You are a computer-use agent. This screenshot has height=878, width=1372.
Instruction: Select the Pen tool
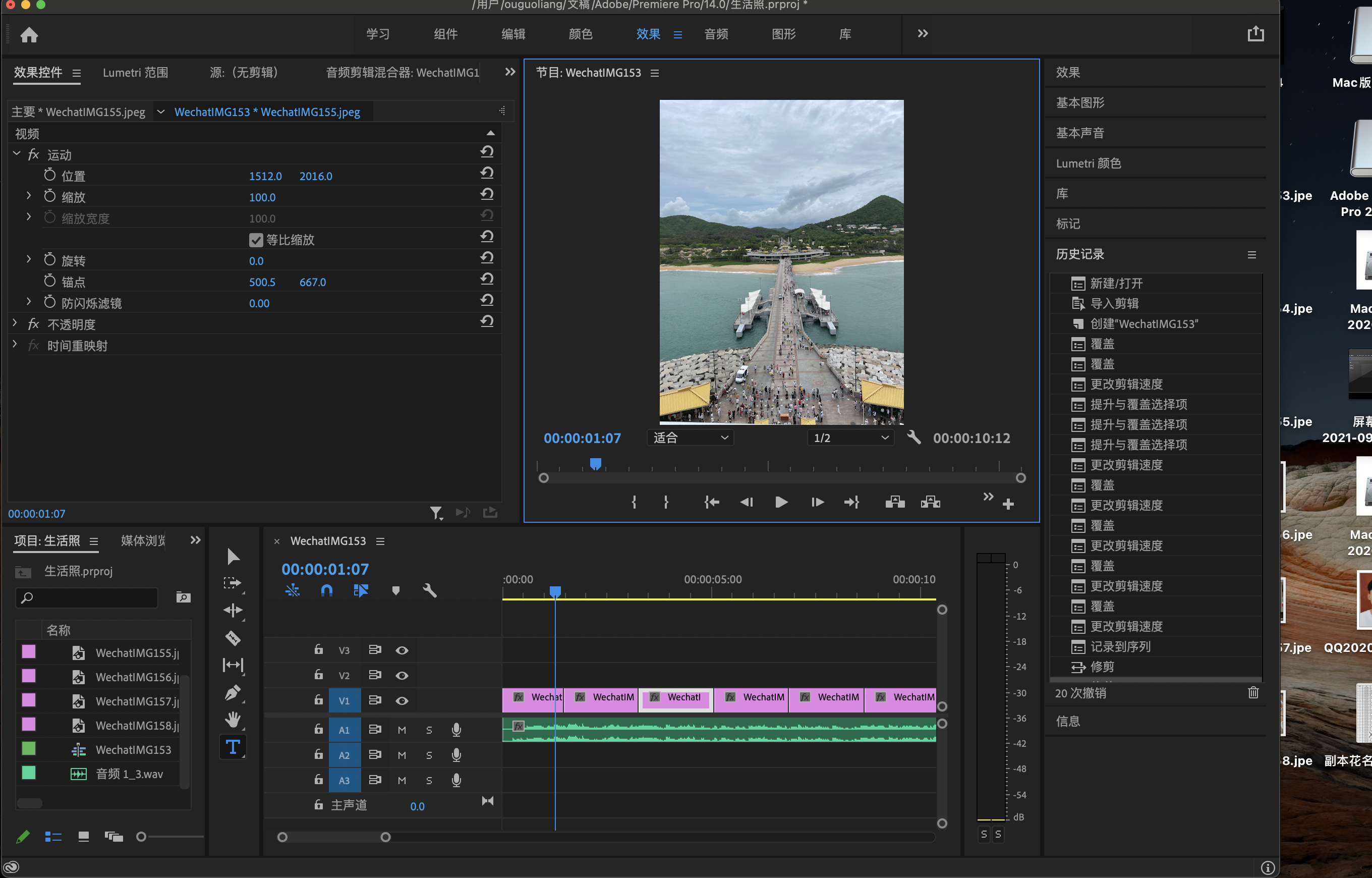233,693
